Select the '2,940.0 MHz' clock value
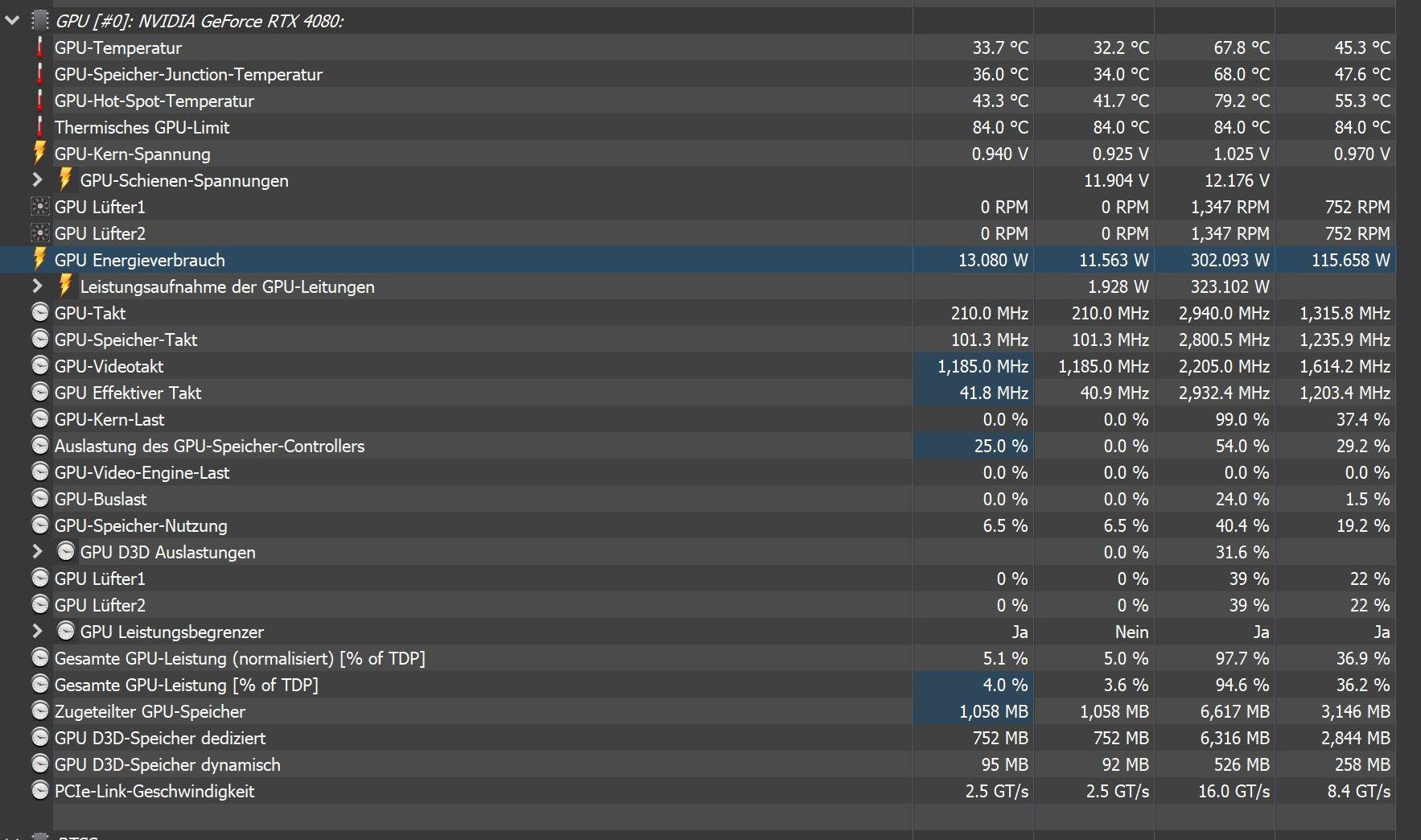1421x840 pixels. coord(1224,314)
